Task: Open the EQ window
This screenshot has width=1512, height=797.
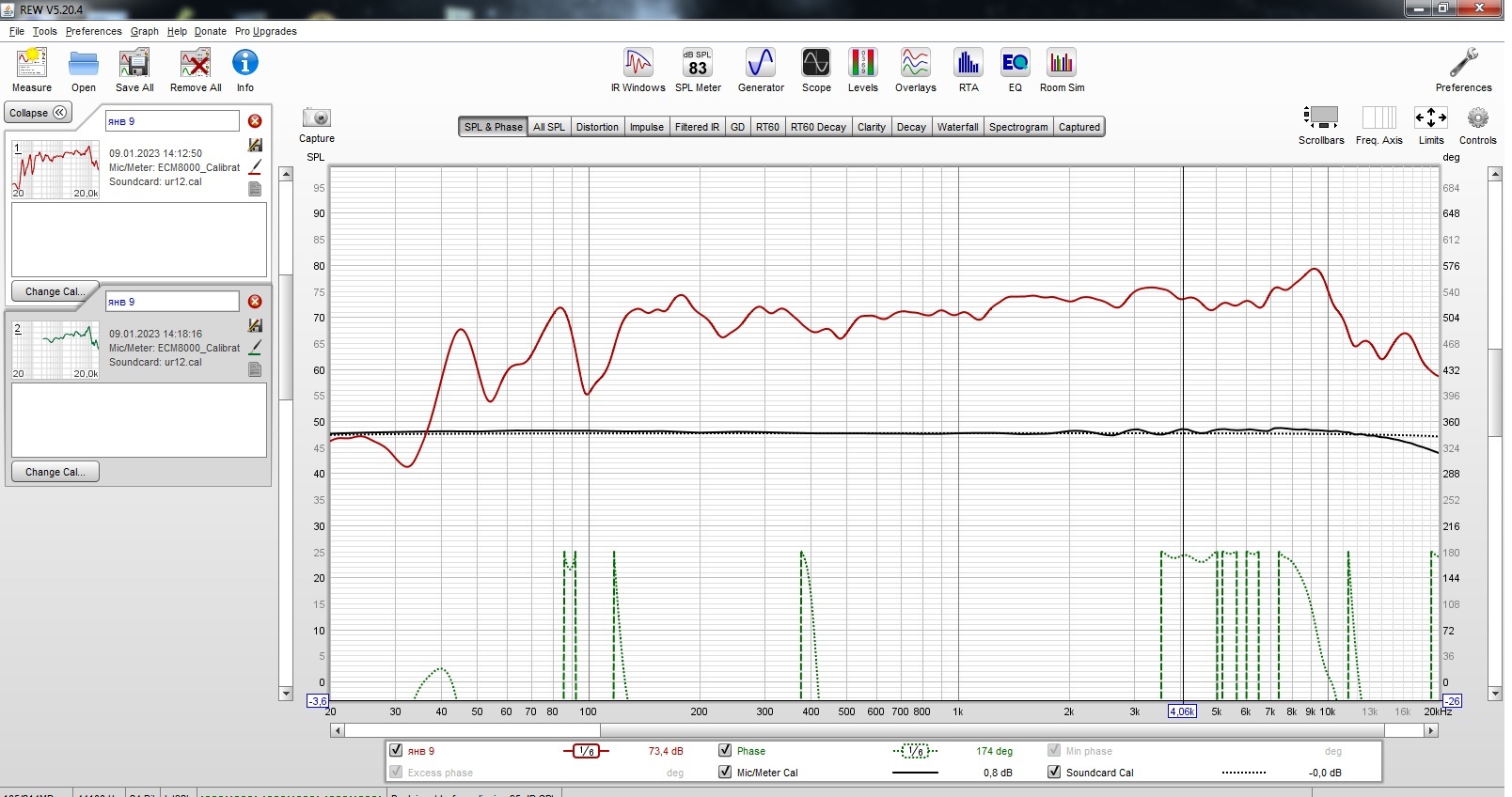Action: pos(1016,63)
